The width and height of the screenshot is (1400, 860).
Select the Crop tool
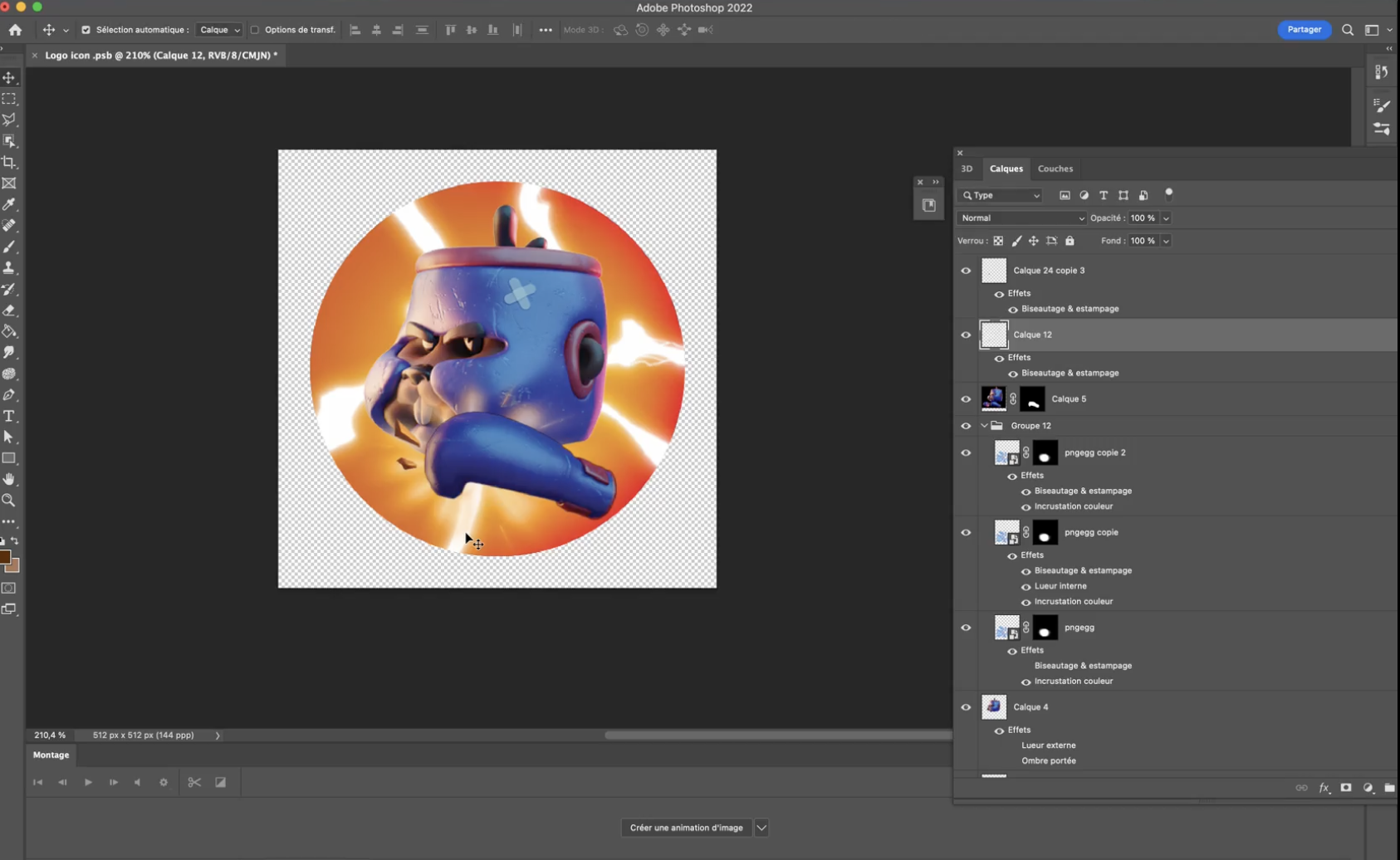9,163
